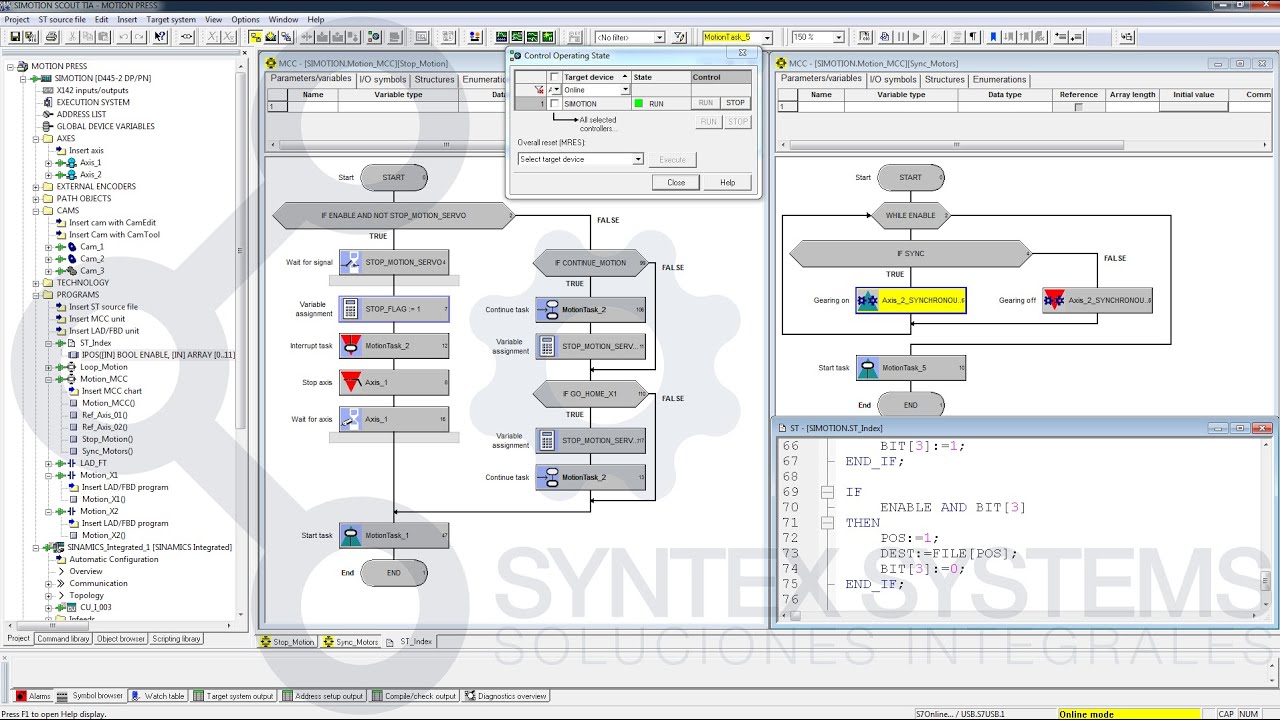
Task: Select the MotionTask_1 start task block
Action: click(394, 535)
